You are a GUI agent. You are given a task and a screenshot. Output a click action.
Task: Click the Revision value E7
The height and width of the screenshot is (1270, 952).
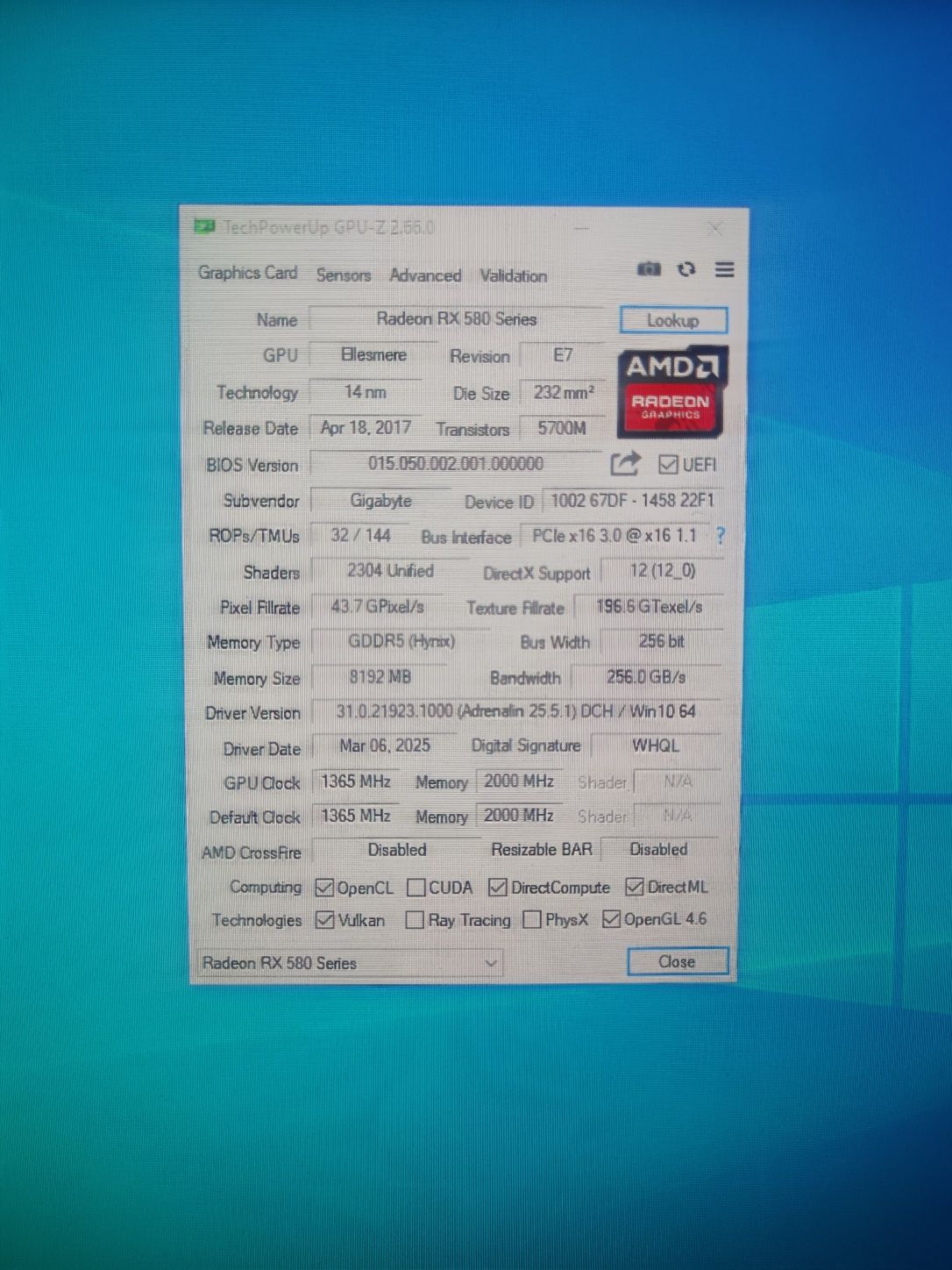point(563,355)
